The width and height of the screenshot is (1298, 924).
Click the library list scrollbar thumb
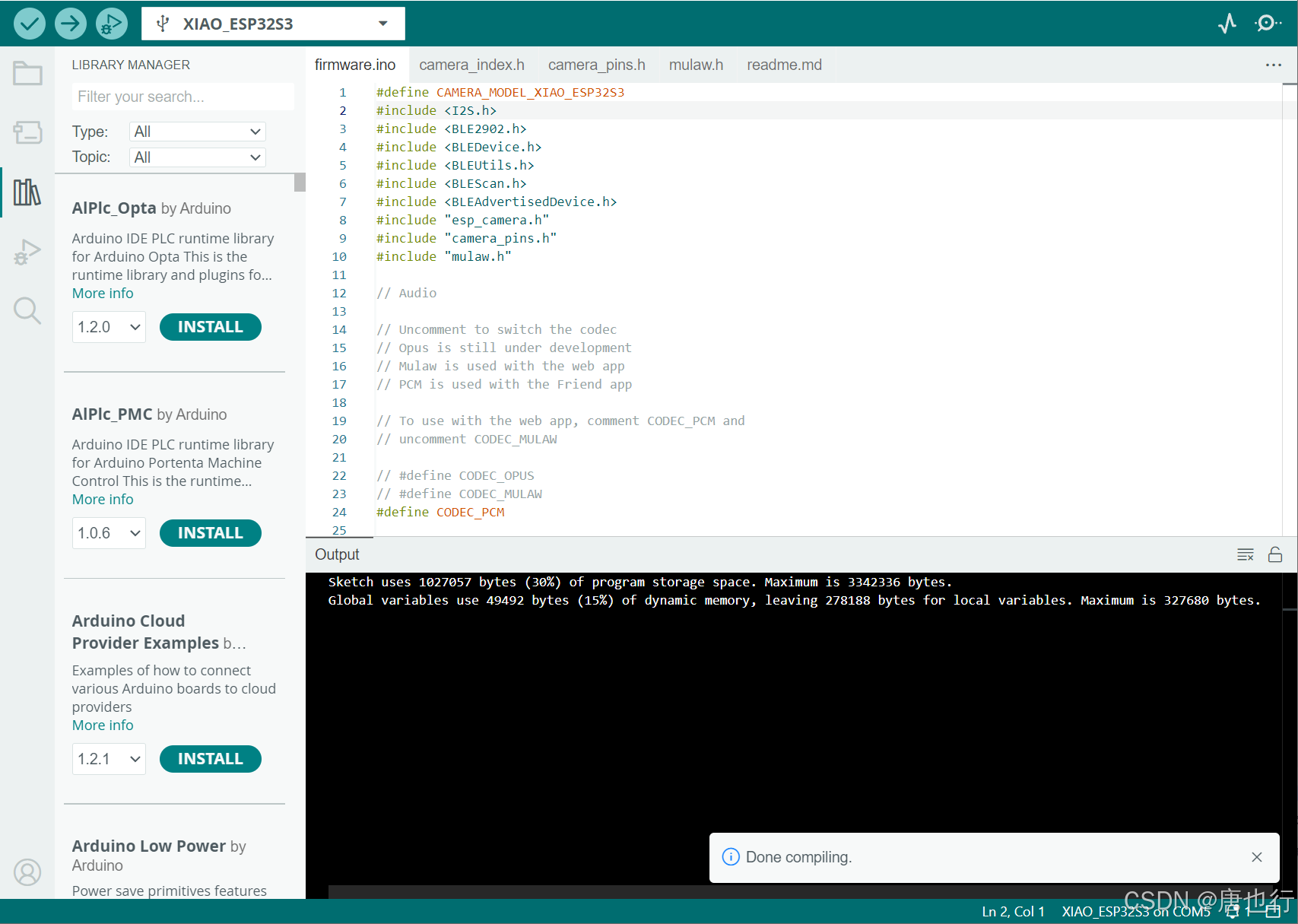tap(300, 183)
